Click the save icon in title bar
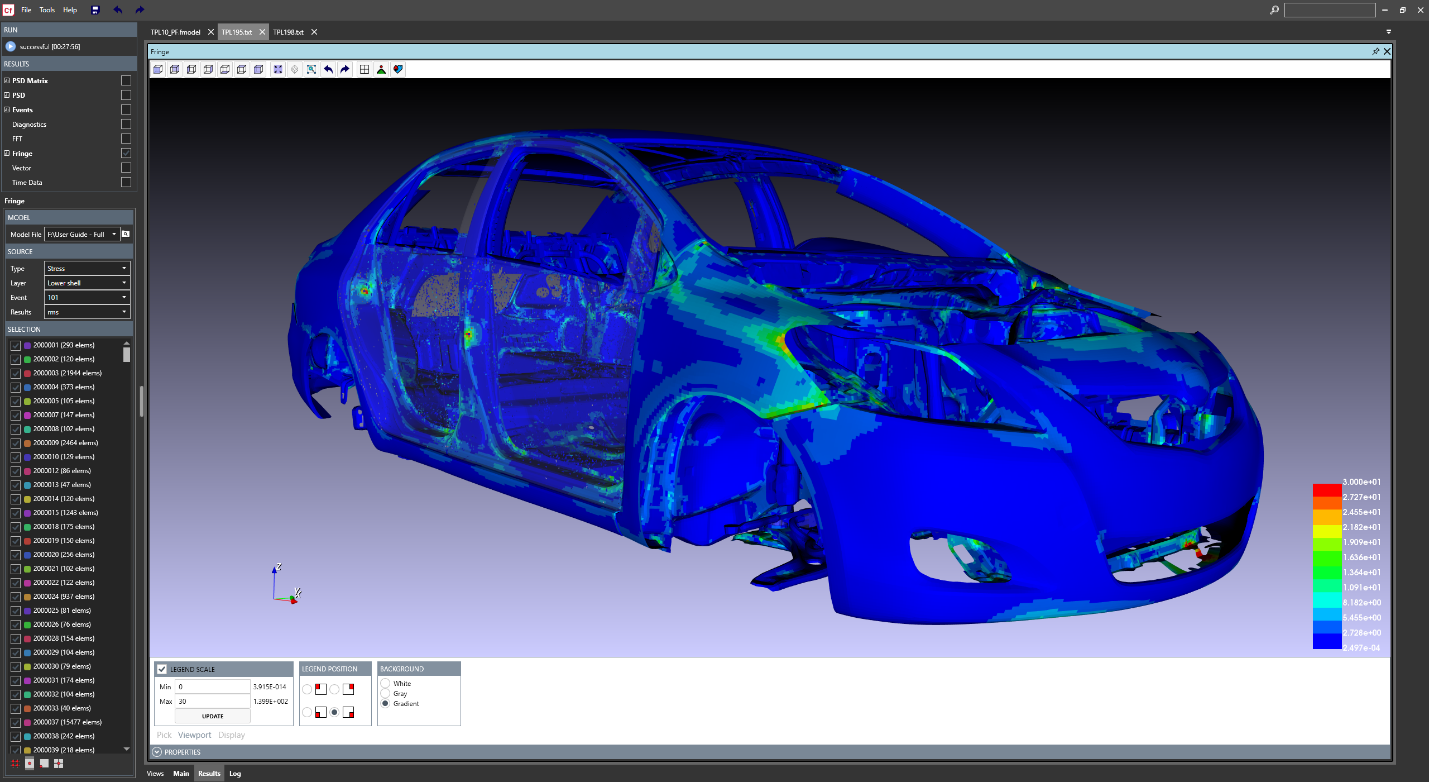The image size is (1429, 782). [x=95, y=10]
